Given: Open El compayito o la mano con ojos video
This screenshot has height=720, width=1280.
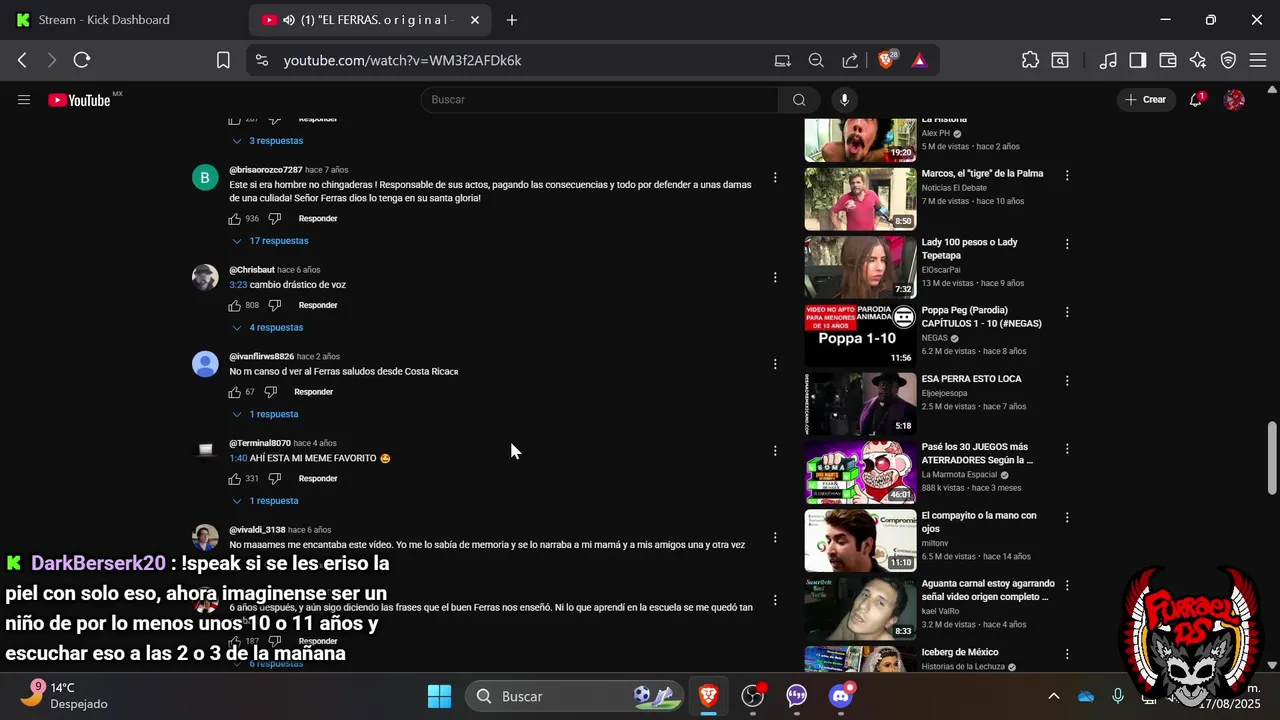Looking at the screenshot, I should (860, 540).
